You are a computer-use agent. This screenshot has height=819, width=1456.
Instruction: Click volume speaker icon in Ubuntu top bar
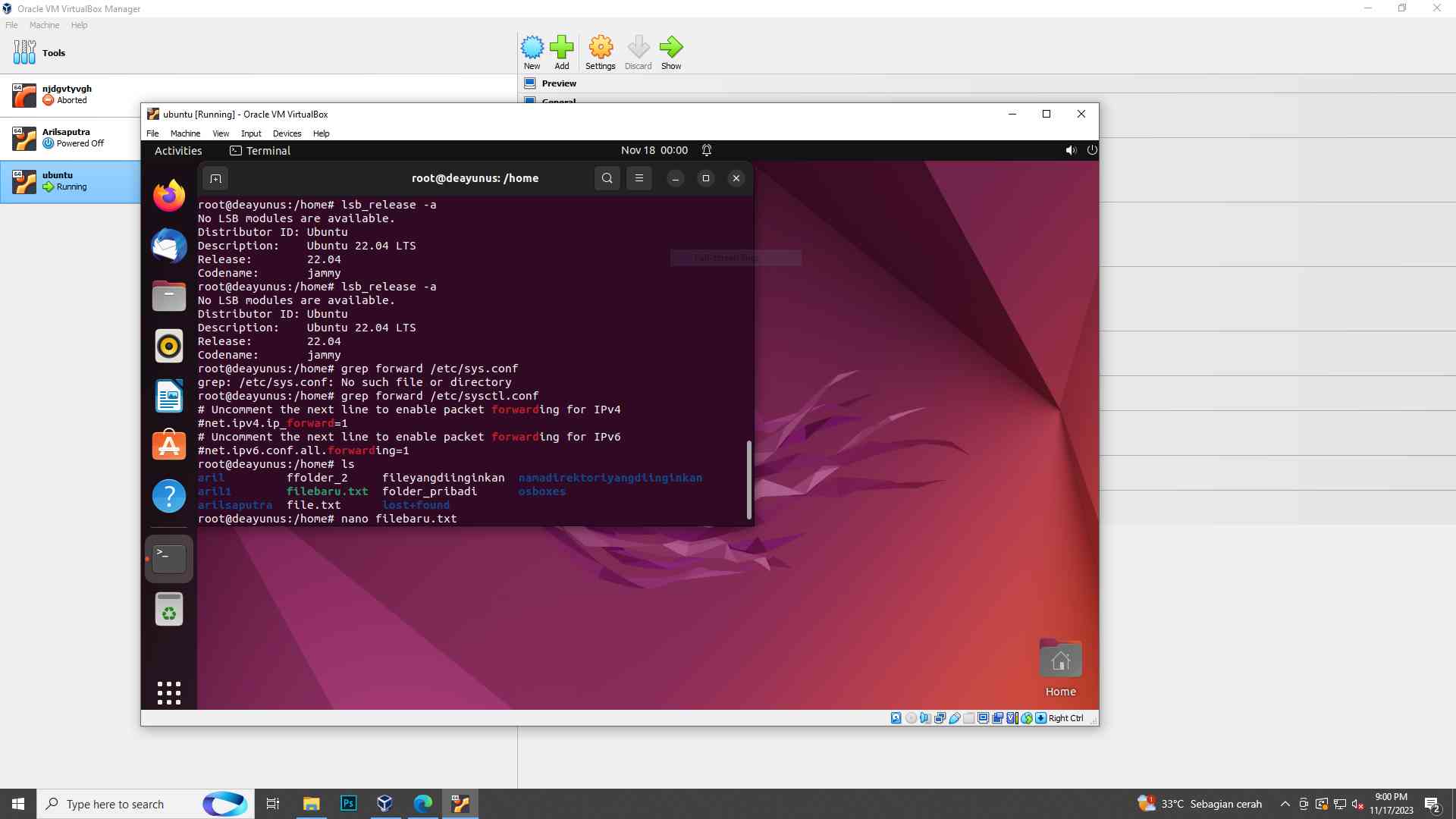pyautogui.click(x=1071, y=150)
